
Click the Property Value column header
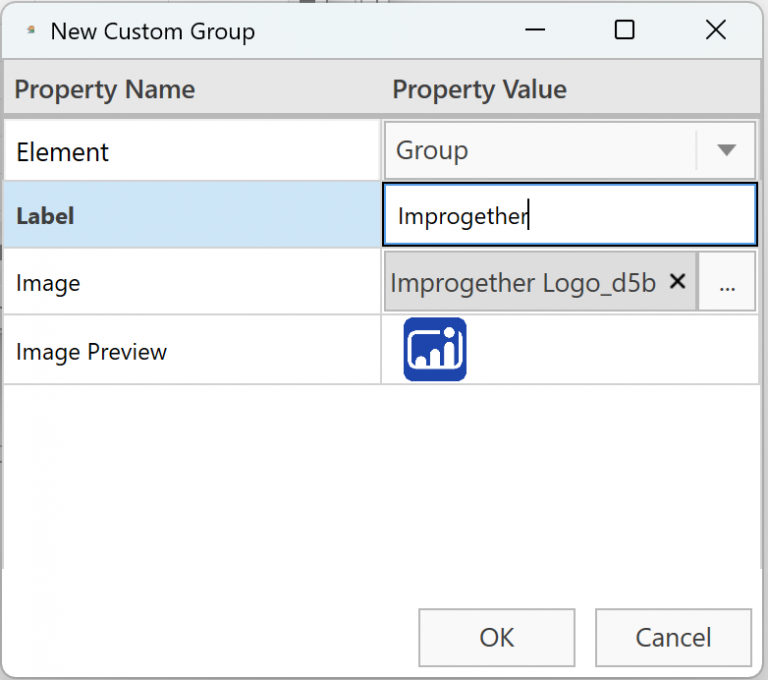point(479,90)
